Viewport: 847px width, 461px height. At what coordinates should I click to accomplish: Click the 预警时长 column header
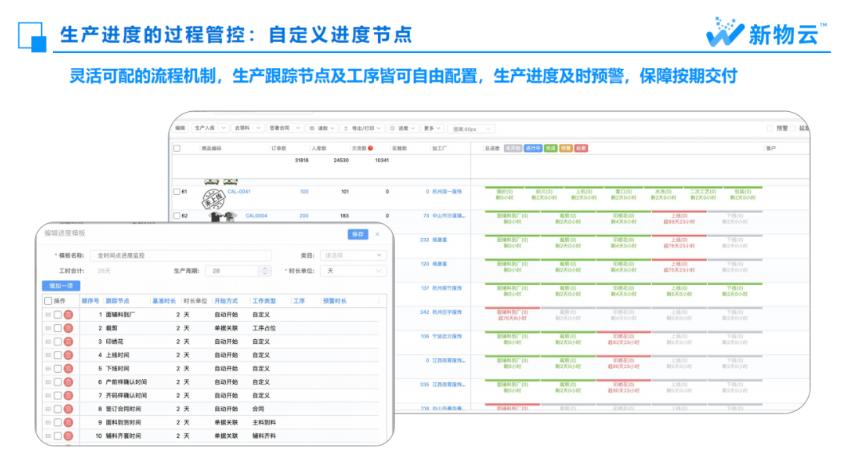pos(334,301)
